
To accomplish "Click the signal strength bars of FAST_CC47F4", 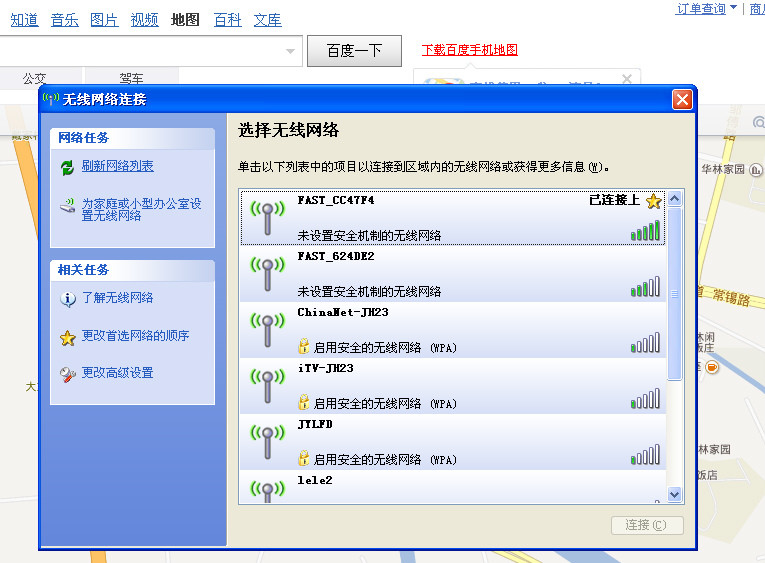I will 645,230.
